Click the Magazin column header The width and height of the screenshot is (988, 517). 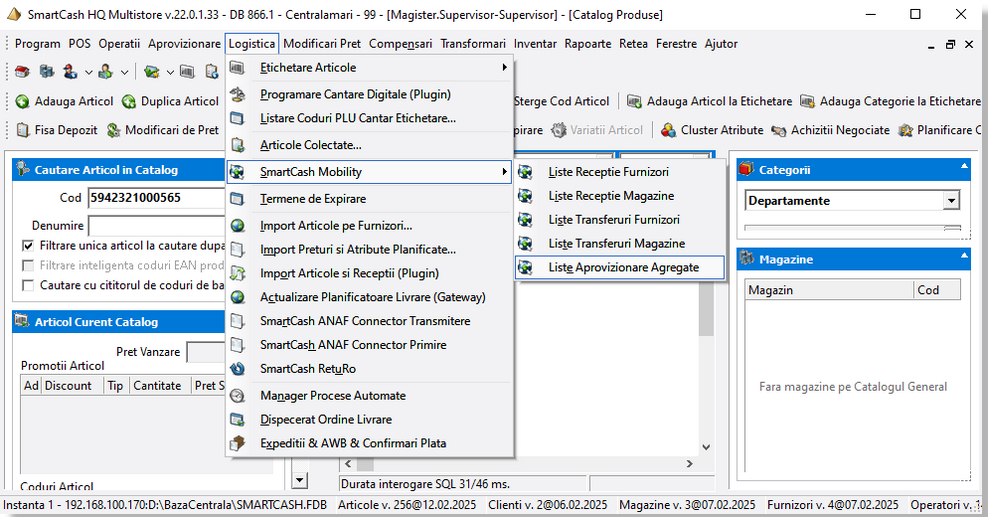tap(829, 290)
